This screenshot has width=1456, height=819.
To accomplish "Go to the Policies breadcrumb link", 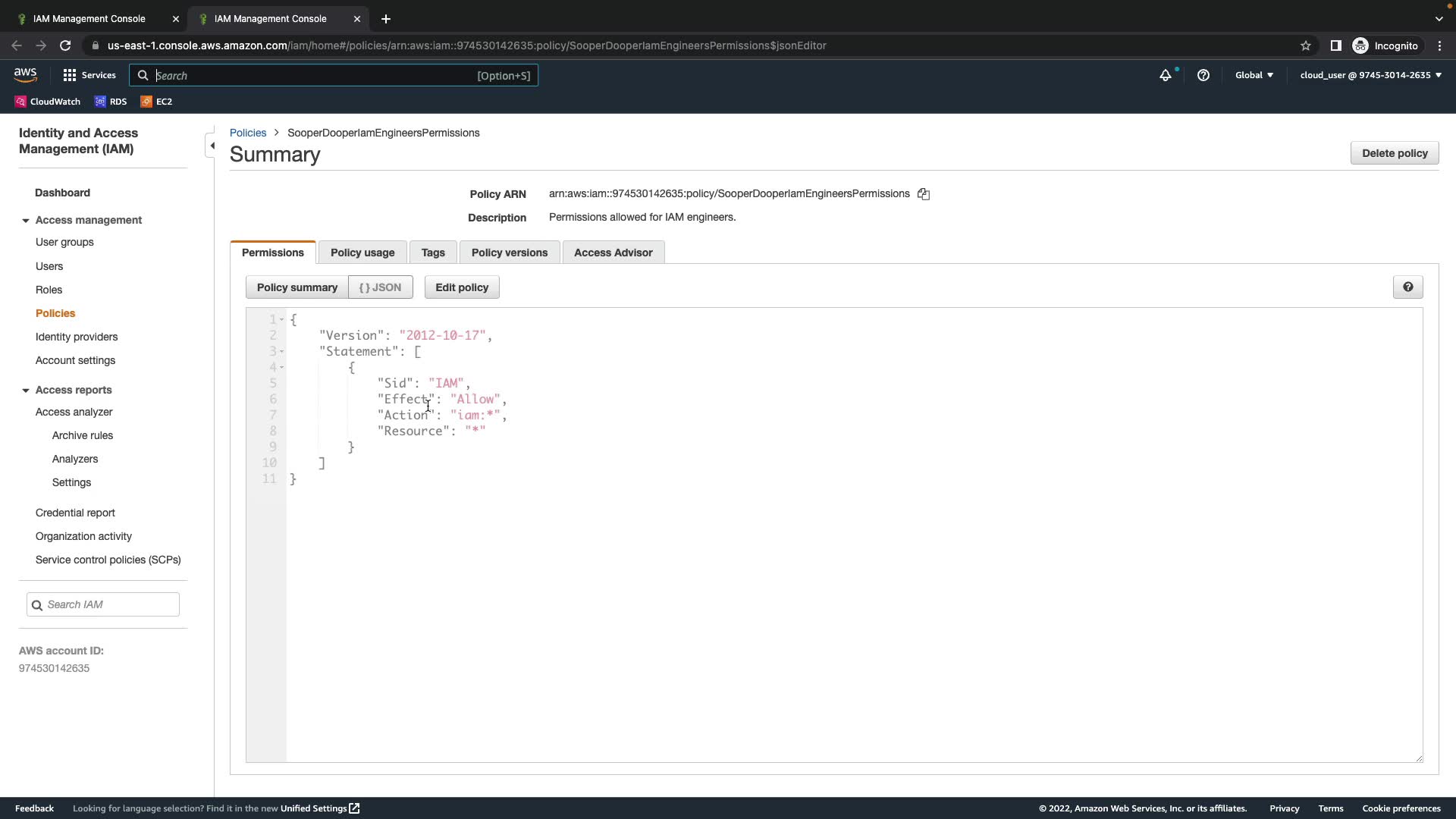I will point(248,133).
